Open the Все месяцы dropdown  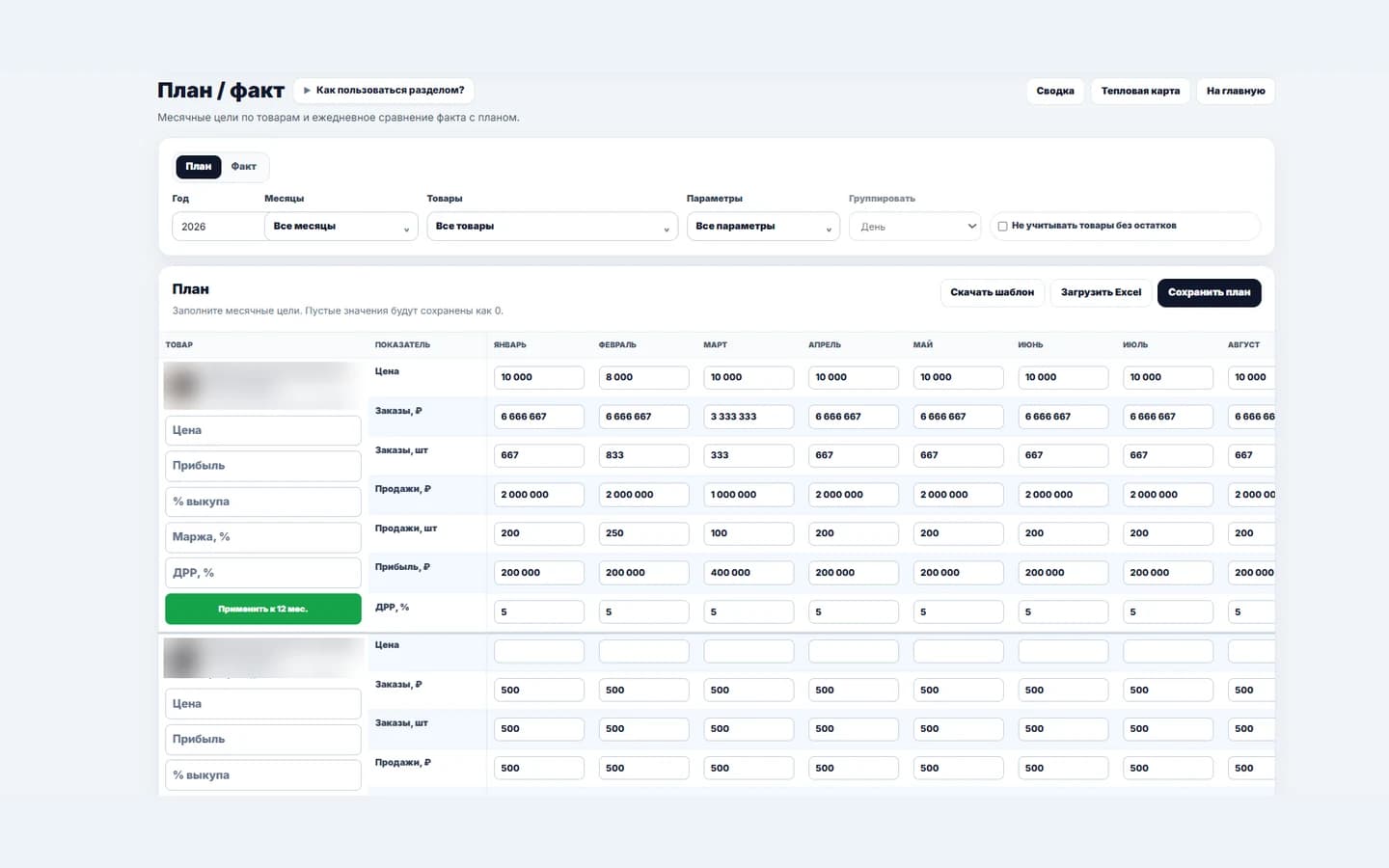coord(340,227)
